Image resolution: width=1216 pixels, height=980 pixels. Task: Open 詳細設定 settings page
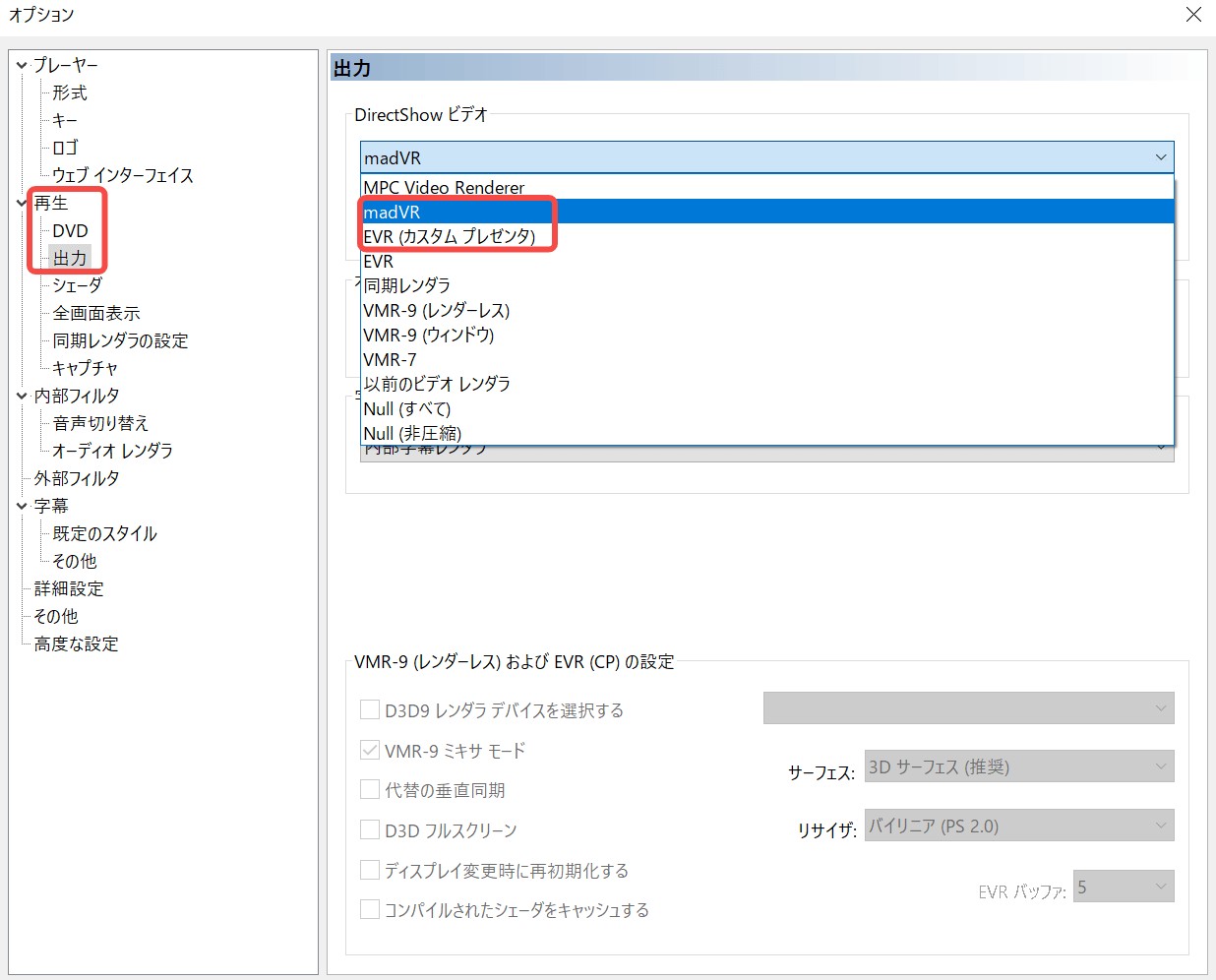69,588
